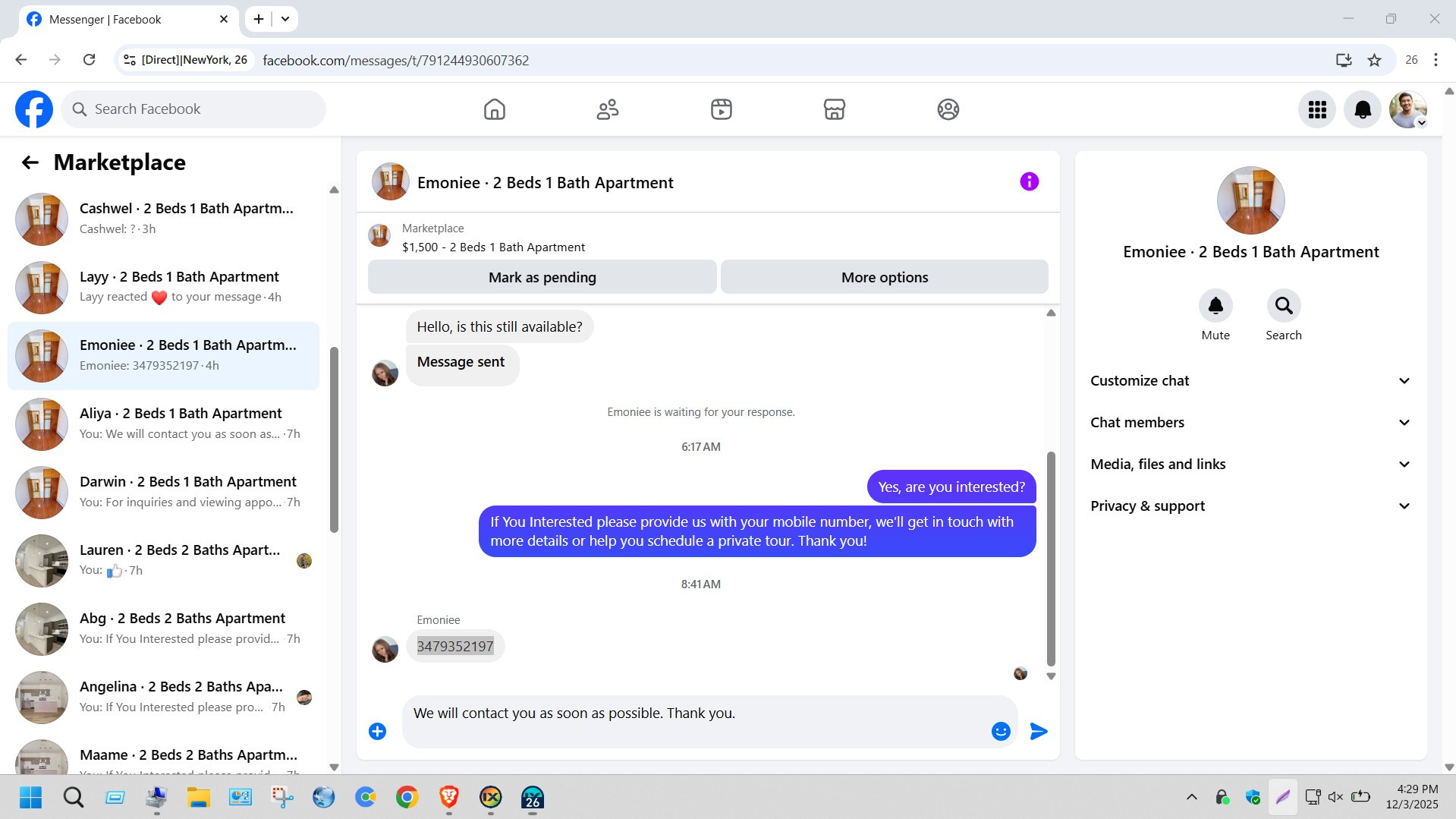Click the phone number 3479352197 message
1456x819 pixels.
pyautogui.click(x=455, y=647)
